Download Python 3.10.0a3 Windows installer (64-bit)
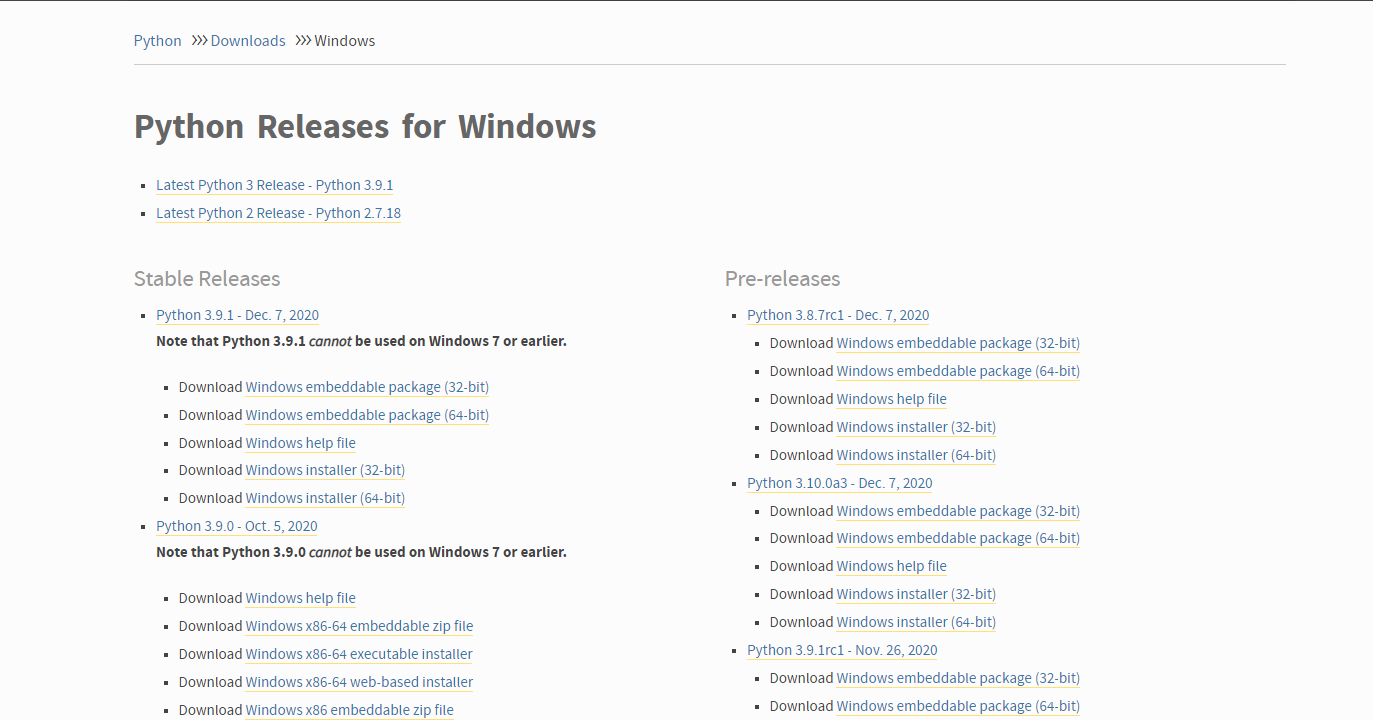This screenshot has width=1373, height=720. pyautogui.click(x=916, y=622)
